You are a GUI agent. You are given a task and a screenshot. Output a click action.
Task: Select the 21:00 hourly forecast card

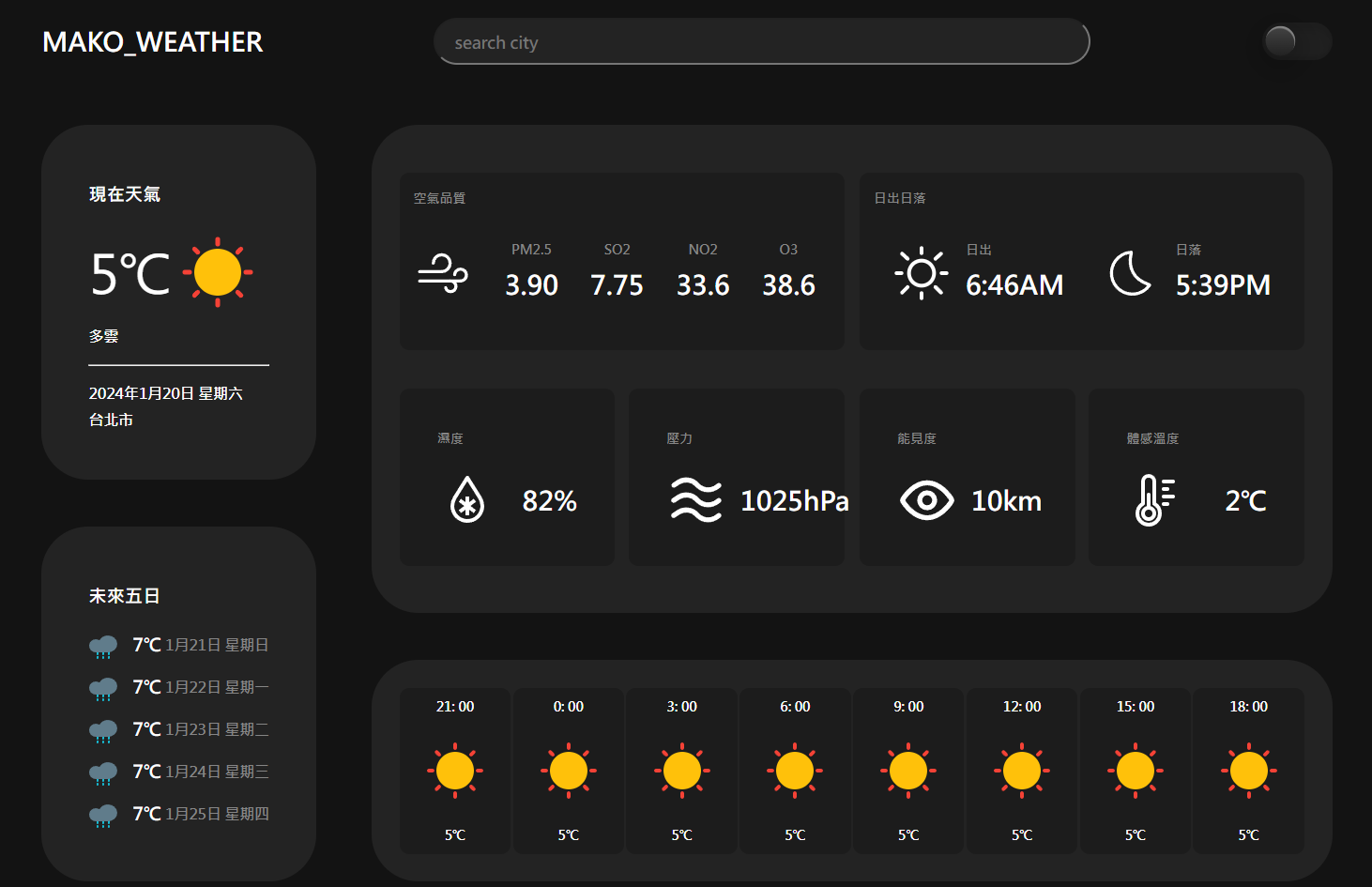coord(455,771)
